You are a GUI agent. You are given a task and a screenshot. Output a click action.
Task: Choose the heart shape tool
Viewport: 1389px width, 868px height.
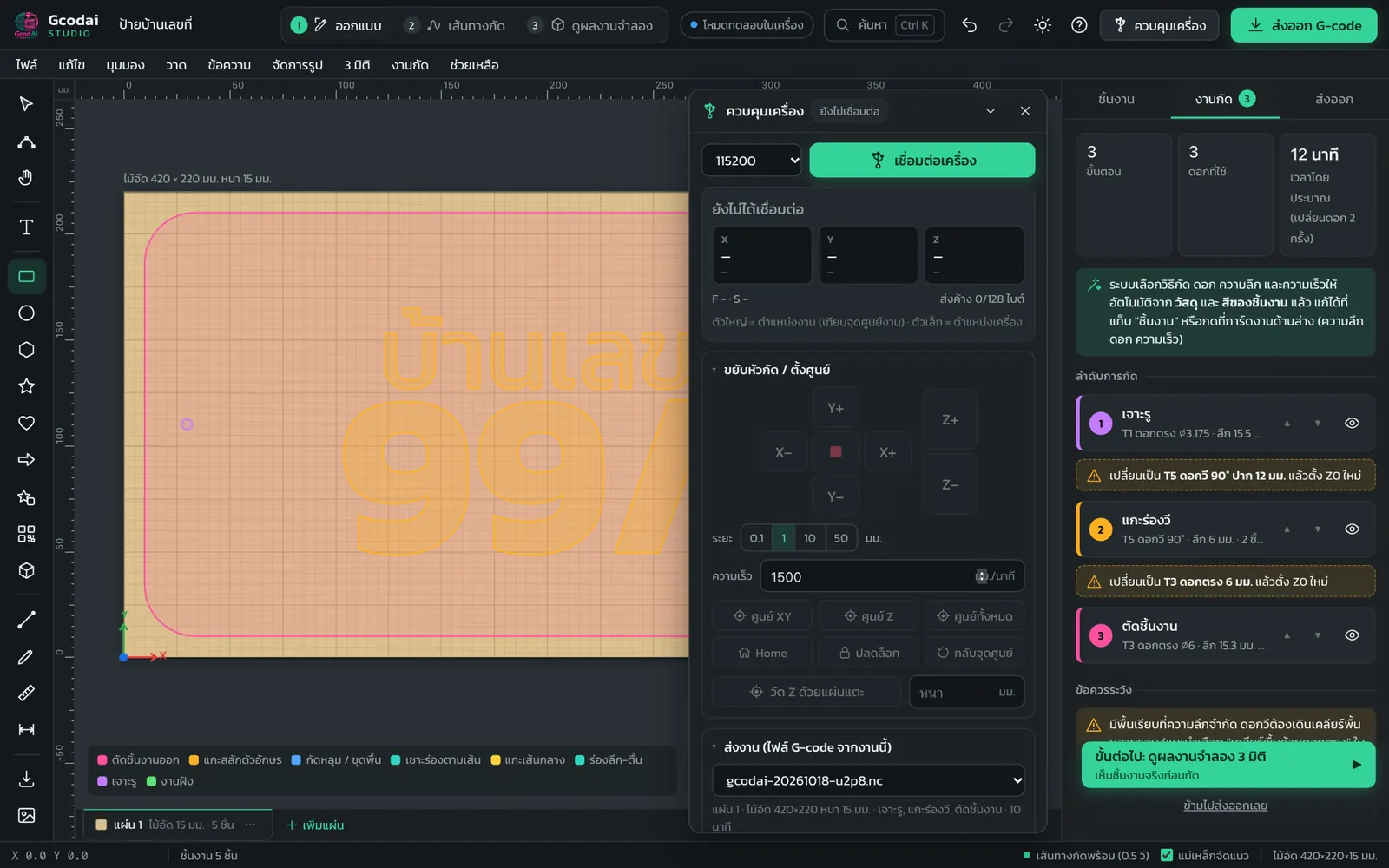tap(26, 423)
